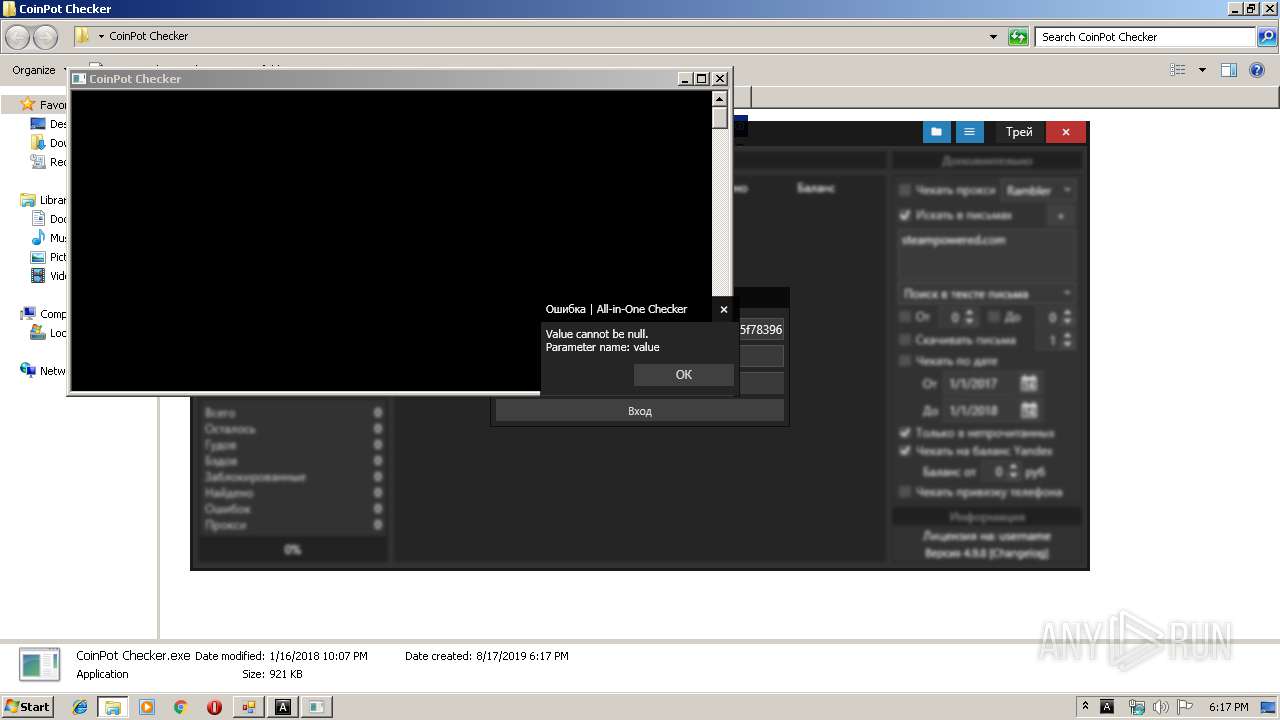Open the address bar history dropdown
This screenshot has width=1280, height=720.
(x=993, y=37)
